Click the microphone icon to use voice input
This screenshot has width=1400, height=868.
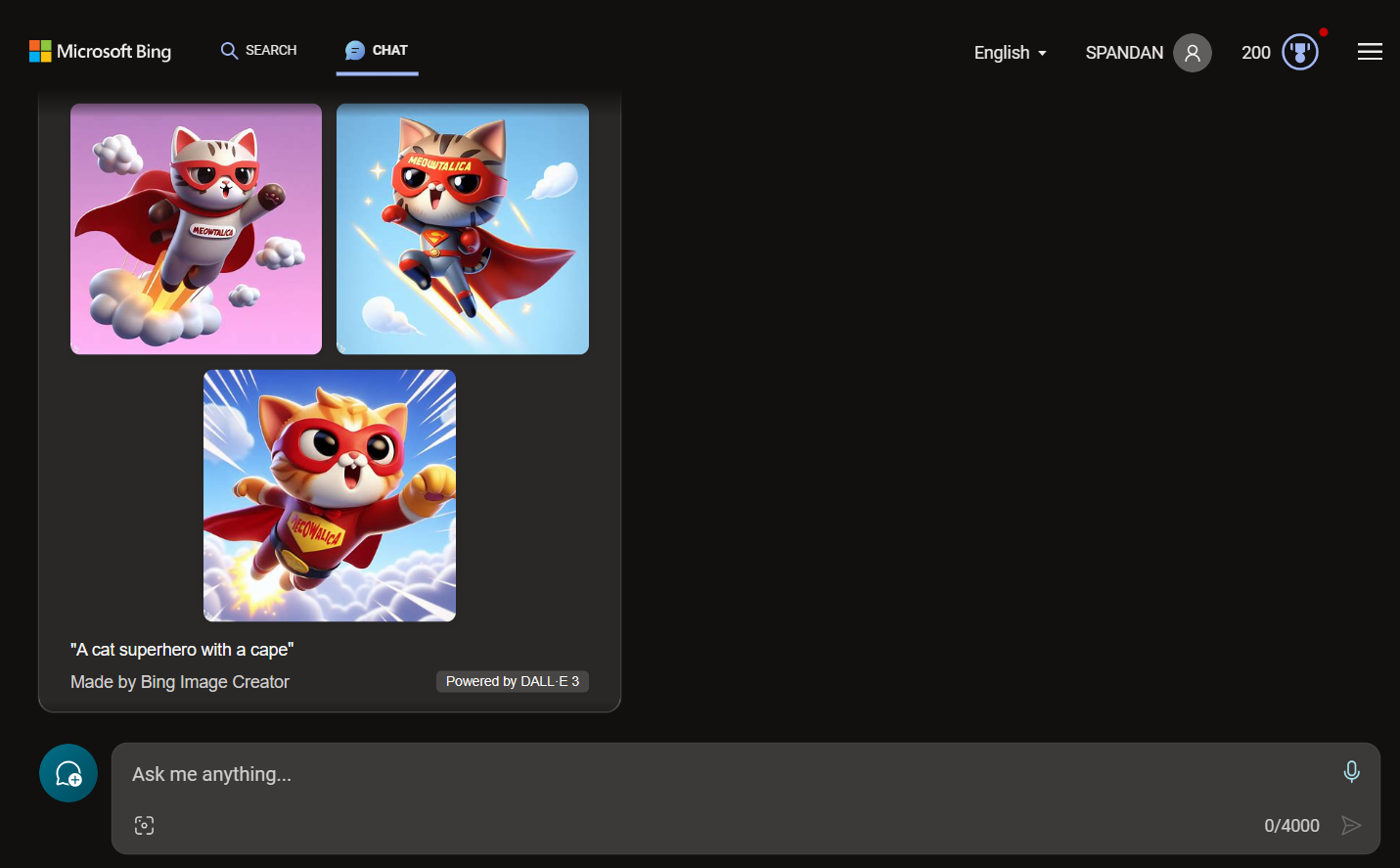click(1351, 772)
